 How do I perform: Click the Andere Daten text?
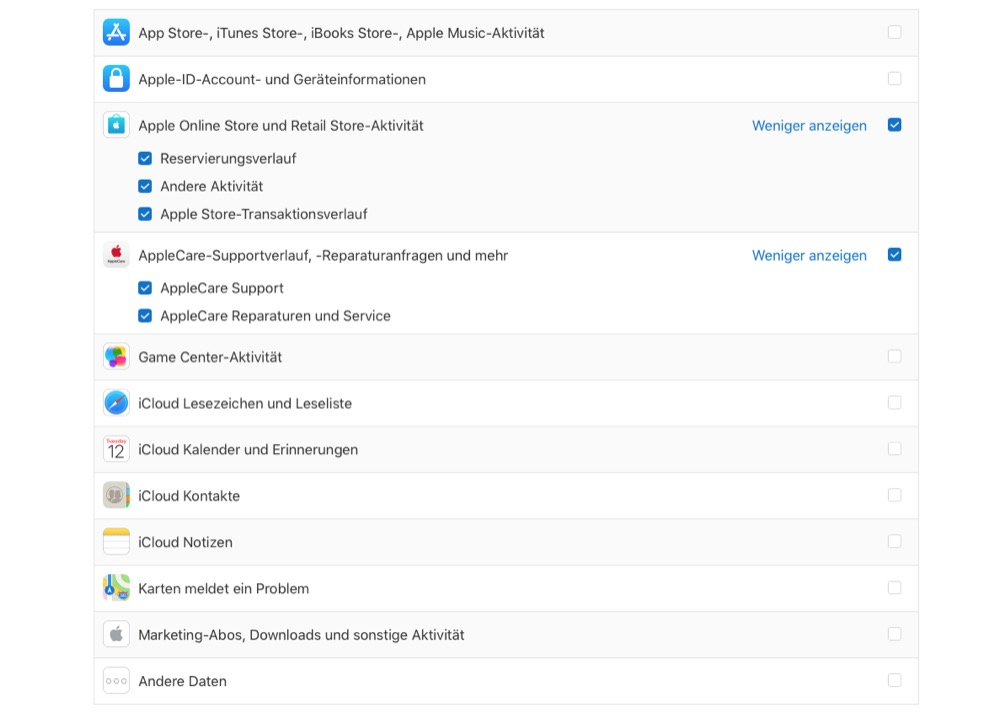coord(182,681)
